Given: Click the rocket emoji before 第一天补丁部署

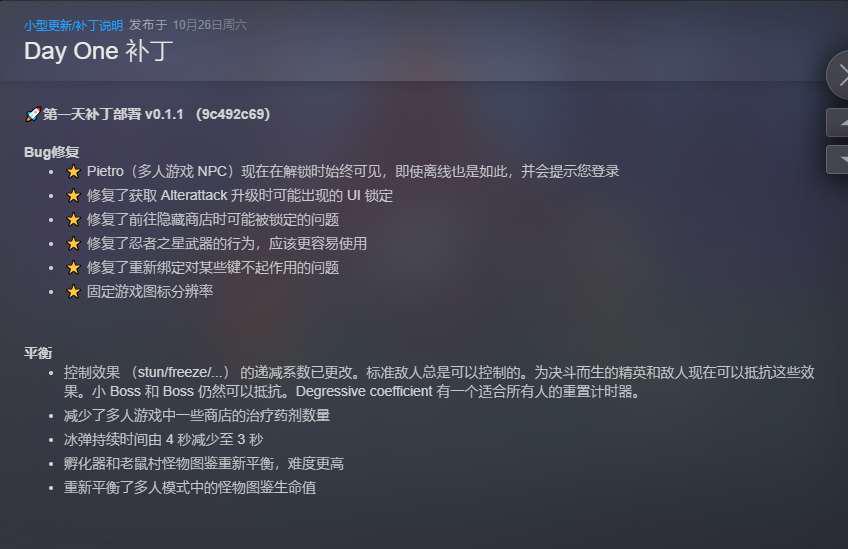Looking at the screenshot, I should coord(32,114).
